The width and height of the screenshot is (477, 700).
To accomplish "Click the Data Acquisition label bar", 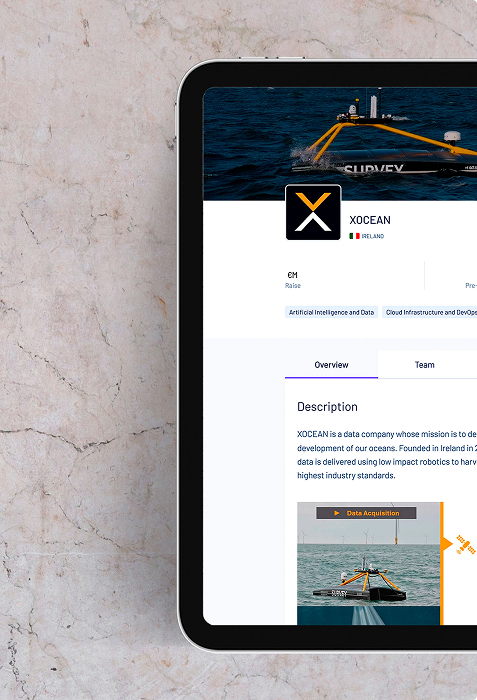I will (x=366, y=513).
